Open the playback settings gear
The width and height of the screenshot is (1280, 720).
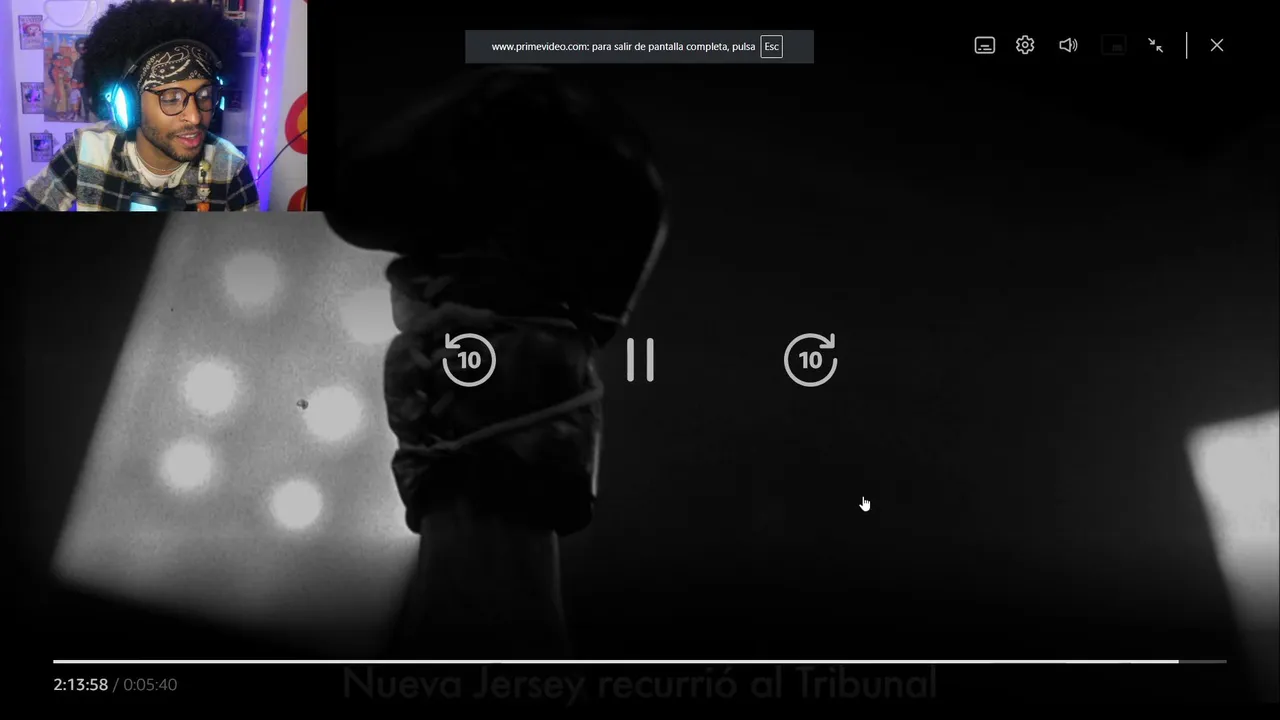[x=1025, y=45]
